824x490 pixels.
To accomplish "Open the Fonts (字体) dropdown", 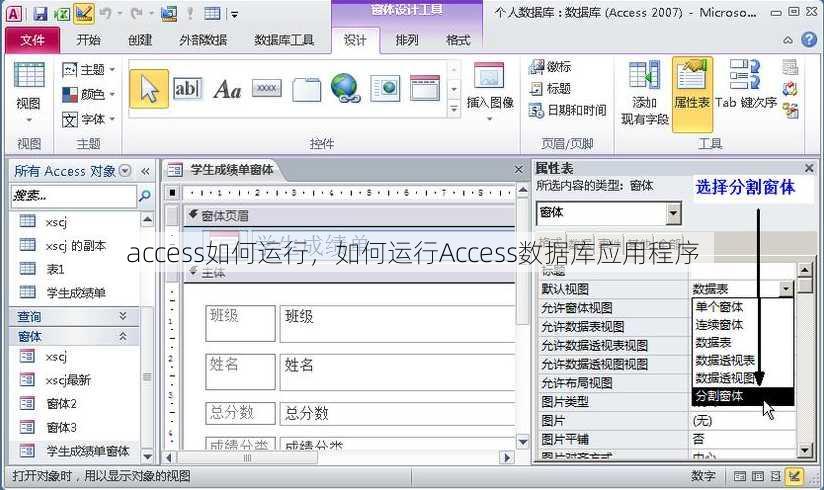I will 88,120.
